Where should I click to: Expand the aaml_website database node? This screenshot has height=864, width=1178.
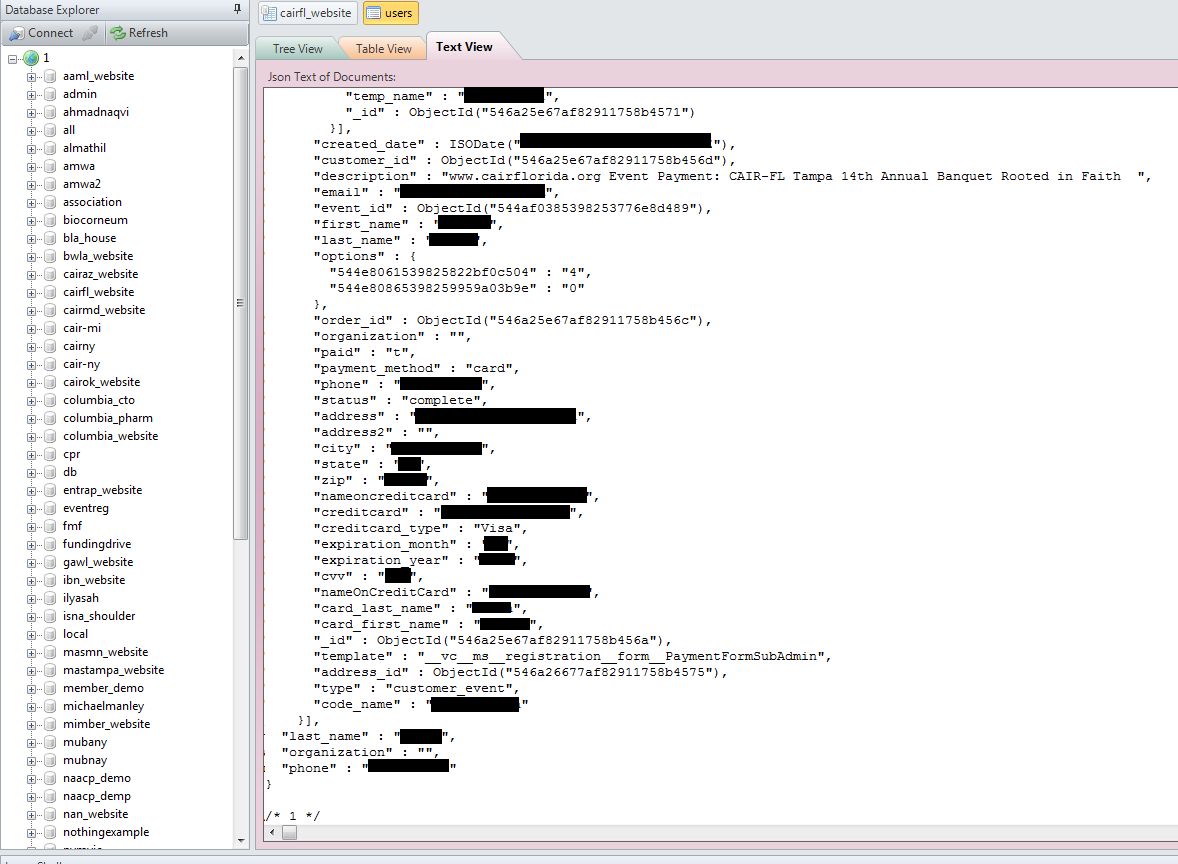32,77
